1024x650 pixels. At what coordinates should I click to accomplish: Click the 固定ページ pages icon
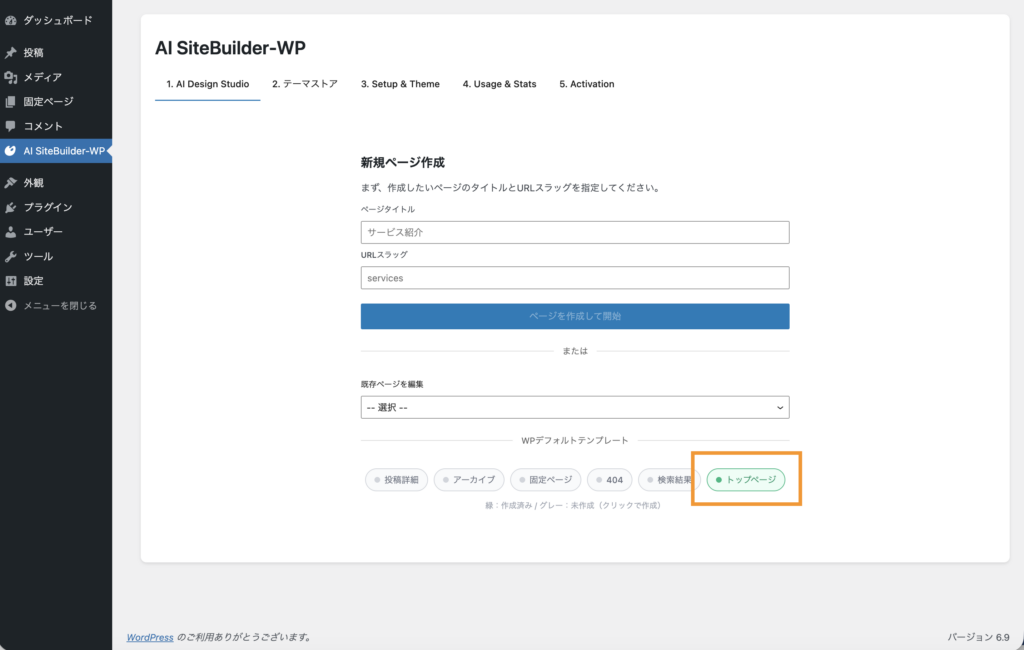10,102
